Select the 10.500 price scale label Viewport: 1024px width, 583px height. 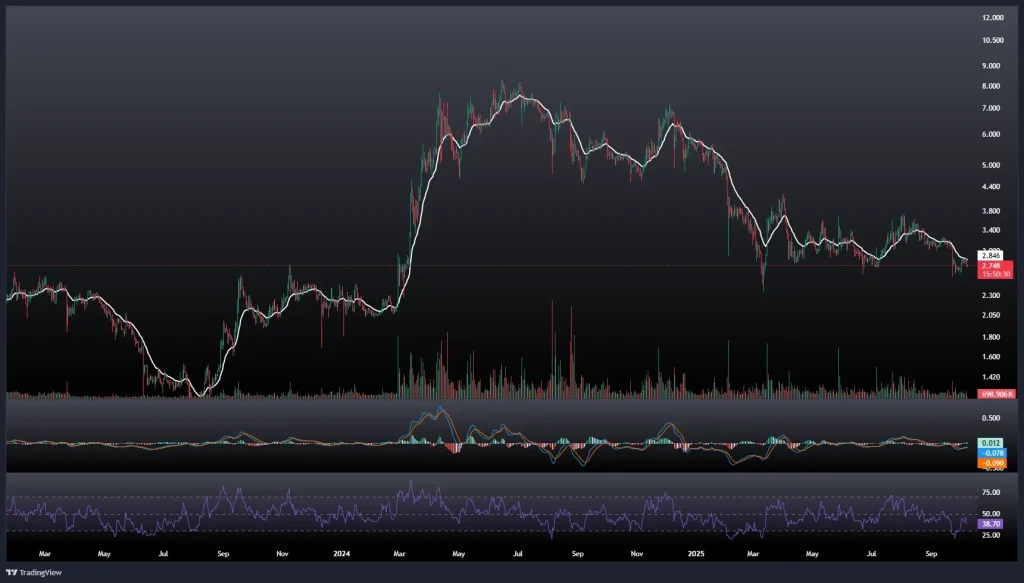coord(993,41)
